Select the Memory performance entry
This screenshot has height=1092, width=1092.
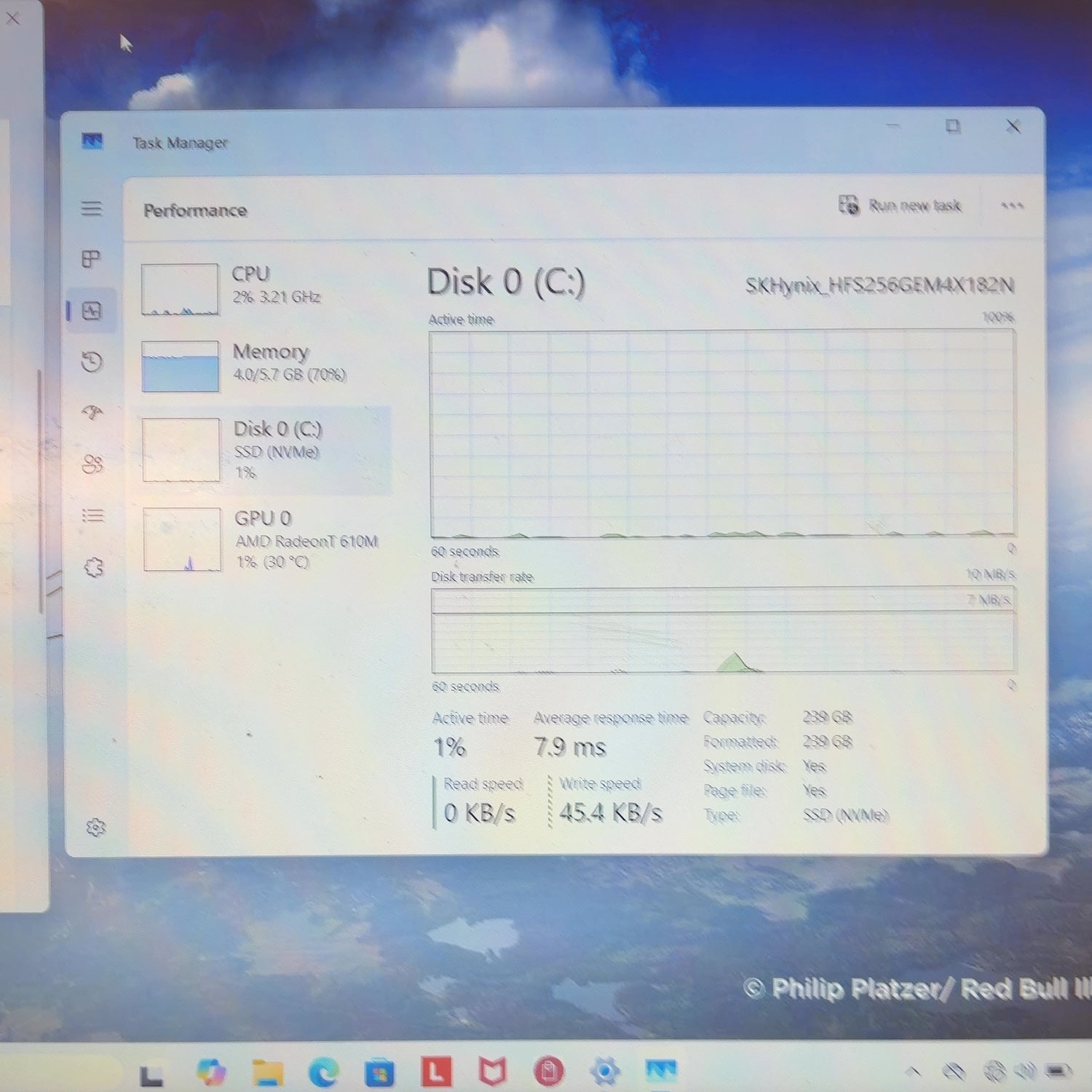264,366
